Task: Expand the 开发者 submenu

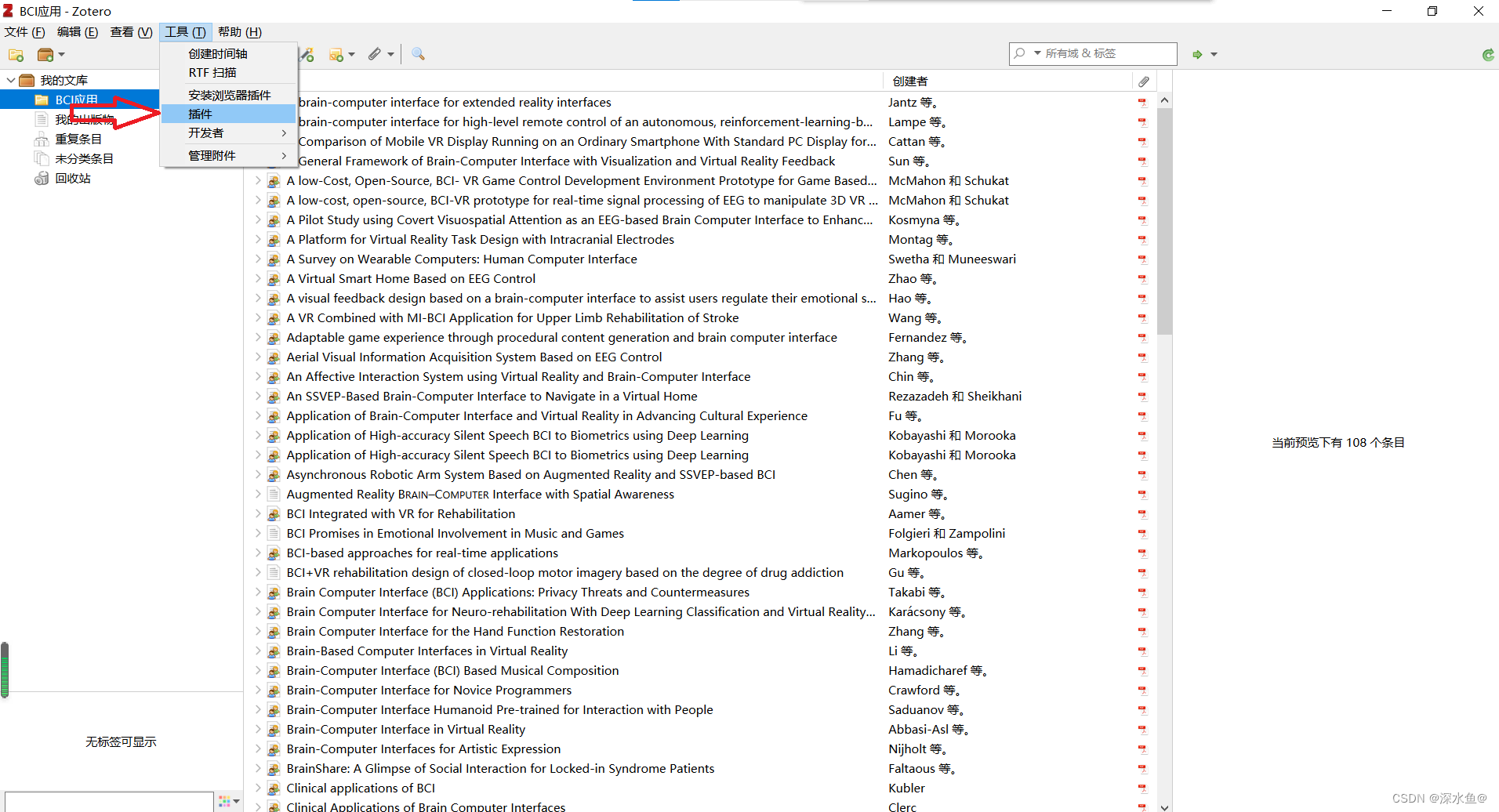Action: [x=228, y=133]
